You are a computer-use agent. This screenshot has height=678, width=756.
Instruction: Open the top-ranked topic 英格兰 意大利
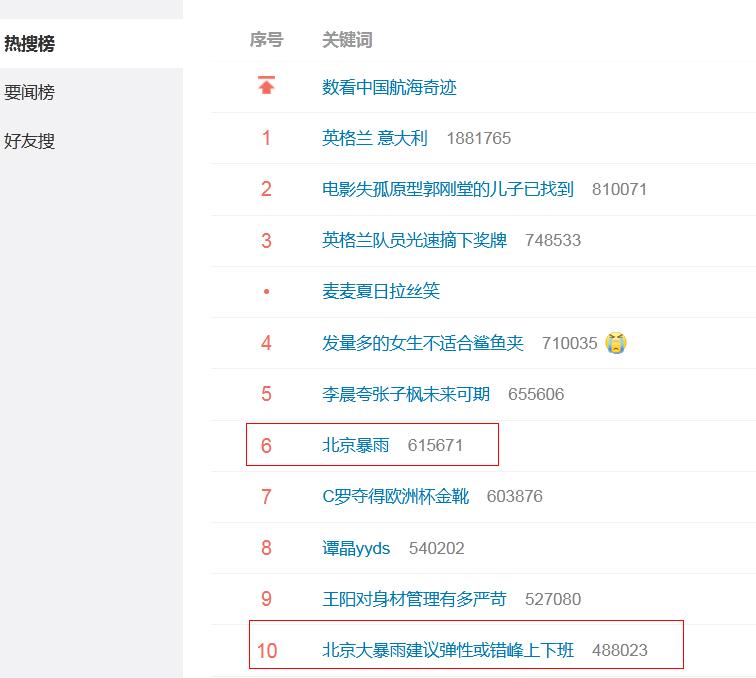click(374, 138)
